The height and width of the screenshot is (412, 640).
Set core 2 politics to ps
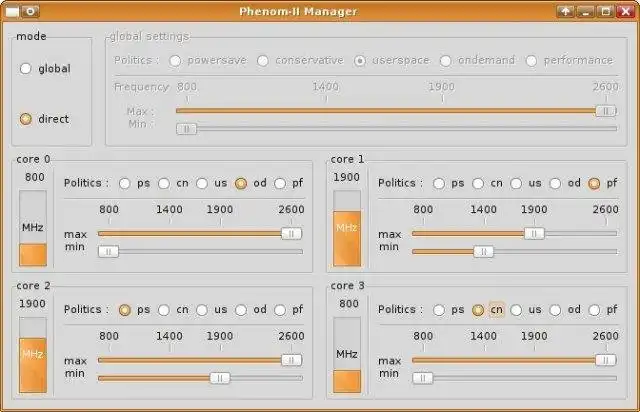tap(124, 310)
